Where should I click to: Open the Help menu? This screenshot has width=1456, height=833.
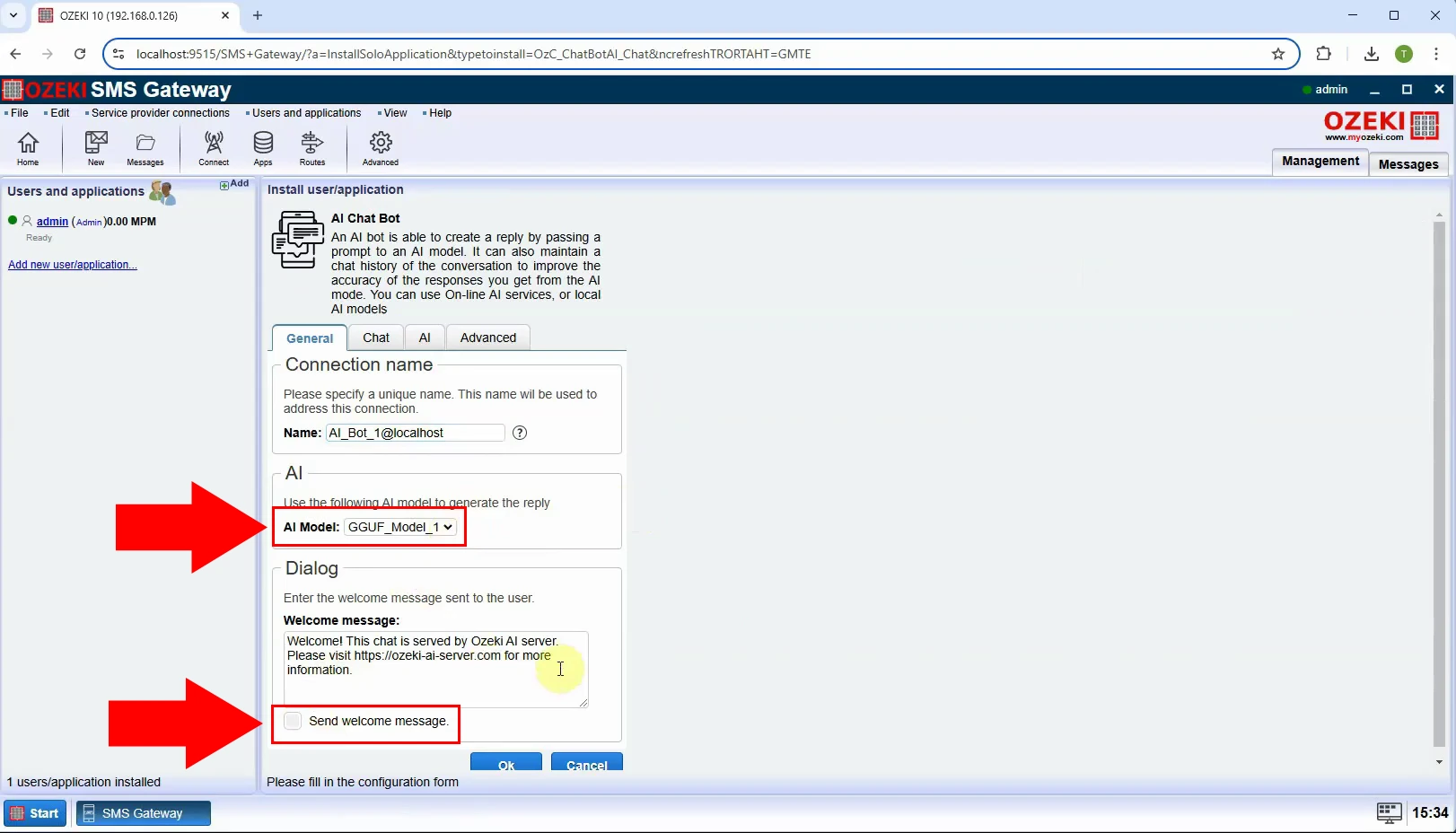point(440,113)
